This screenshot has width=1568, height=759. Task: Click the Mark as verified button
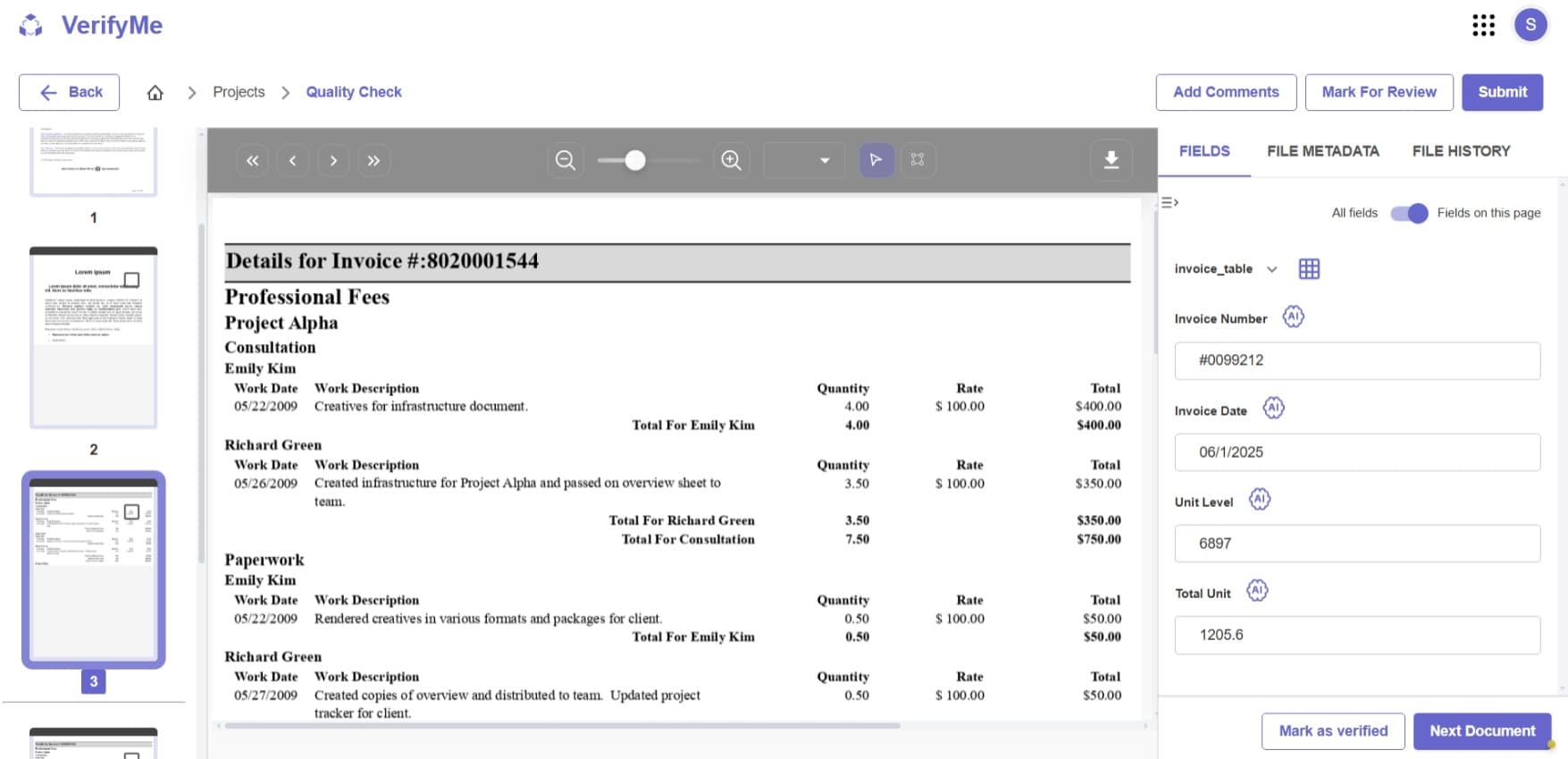pos(1332,730)
